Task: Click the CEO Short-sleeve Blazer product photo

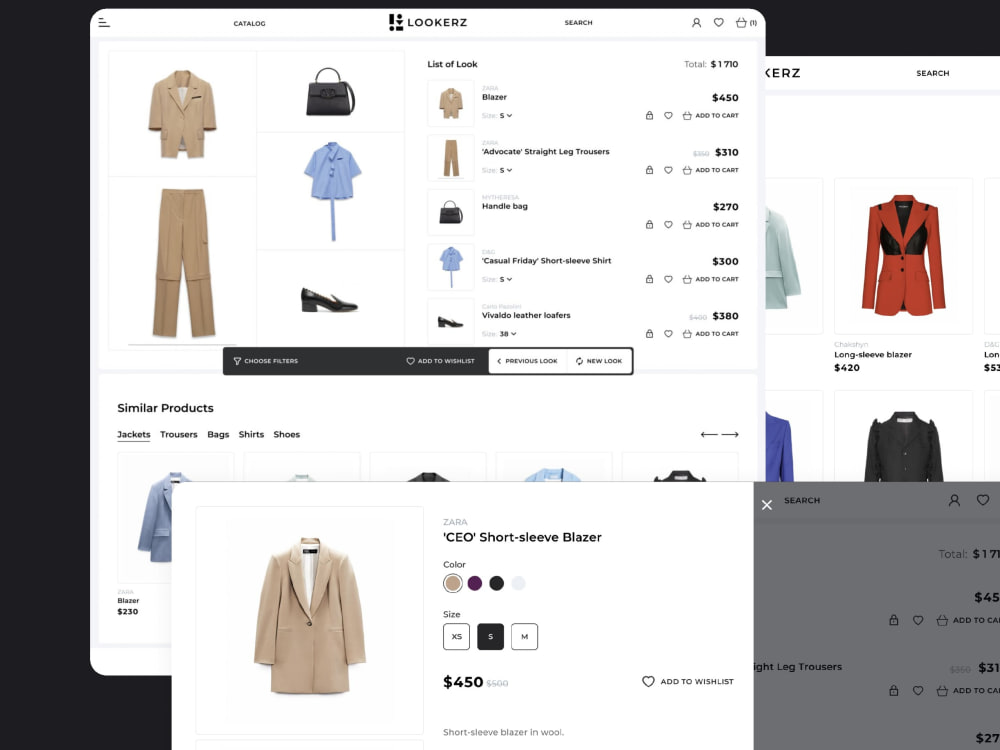Action: click(309, 620)
